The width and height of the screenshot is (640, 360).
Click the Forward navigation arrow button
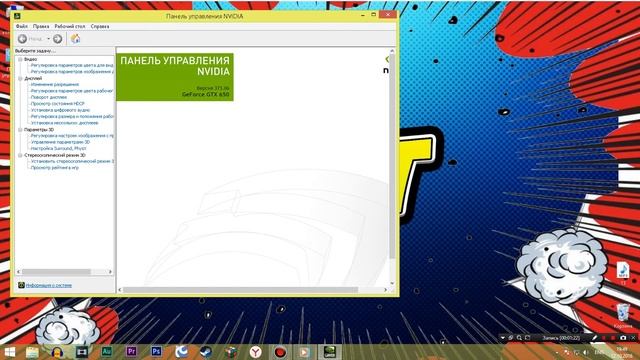(x=58, y=39)
